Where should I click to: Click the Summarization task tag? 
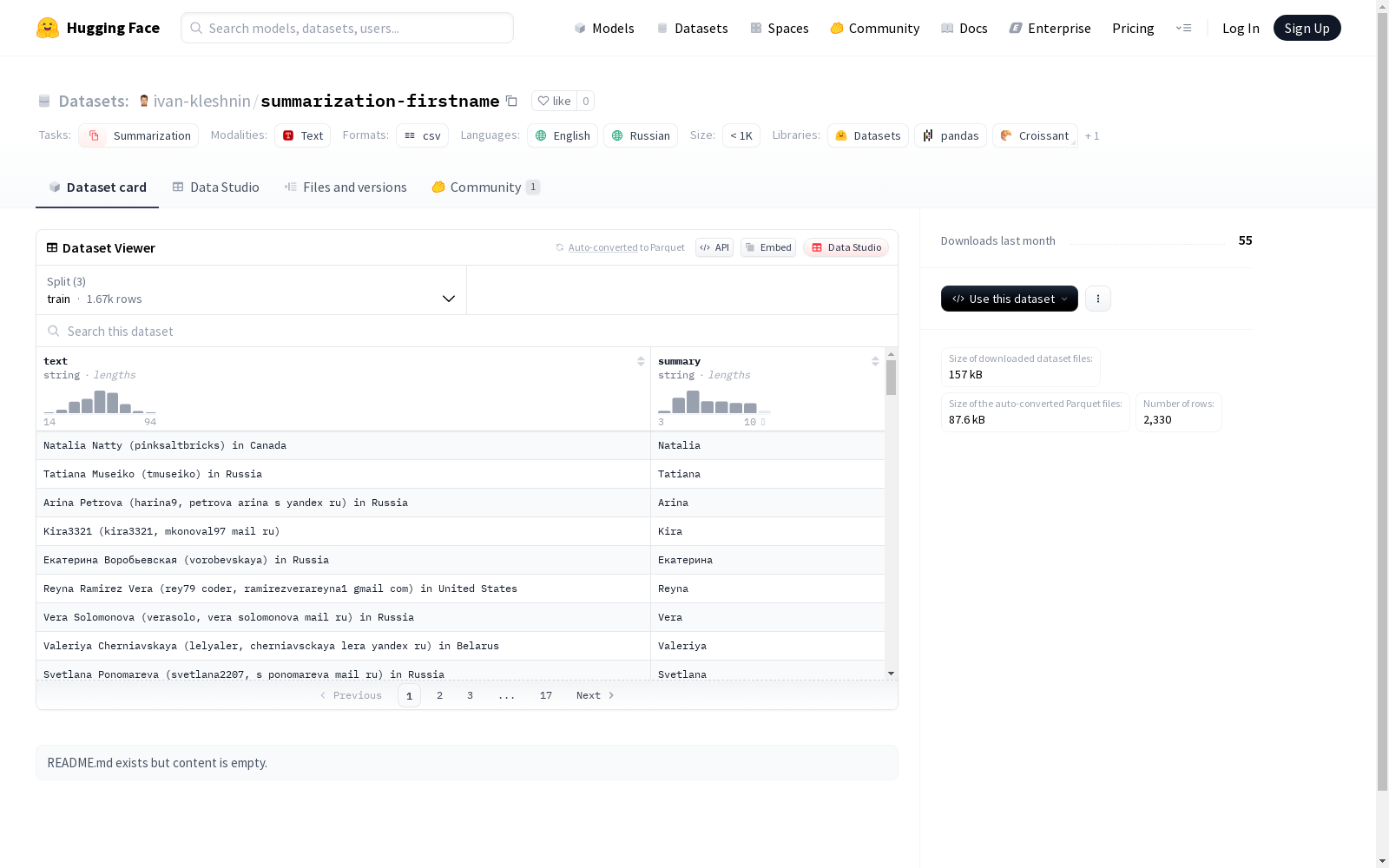[138, 135]
